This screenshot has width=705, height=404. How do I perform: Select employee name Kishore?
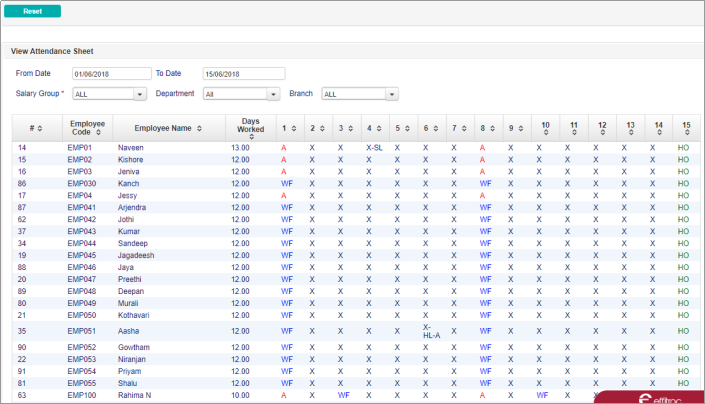coord(130,160)
